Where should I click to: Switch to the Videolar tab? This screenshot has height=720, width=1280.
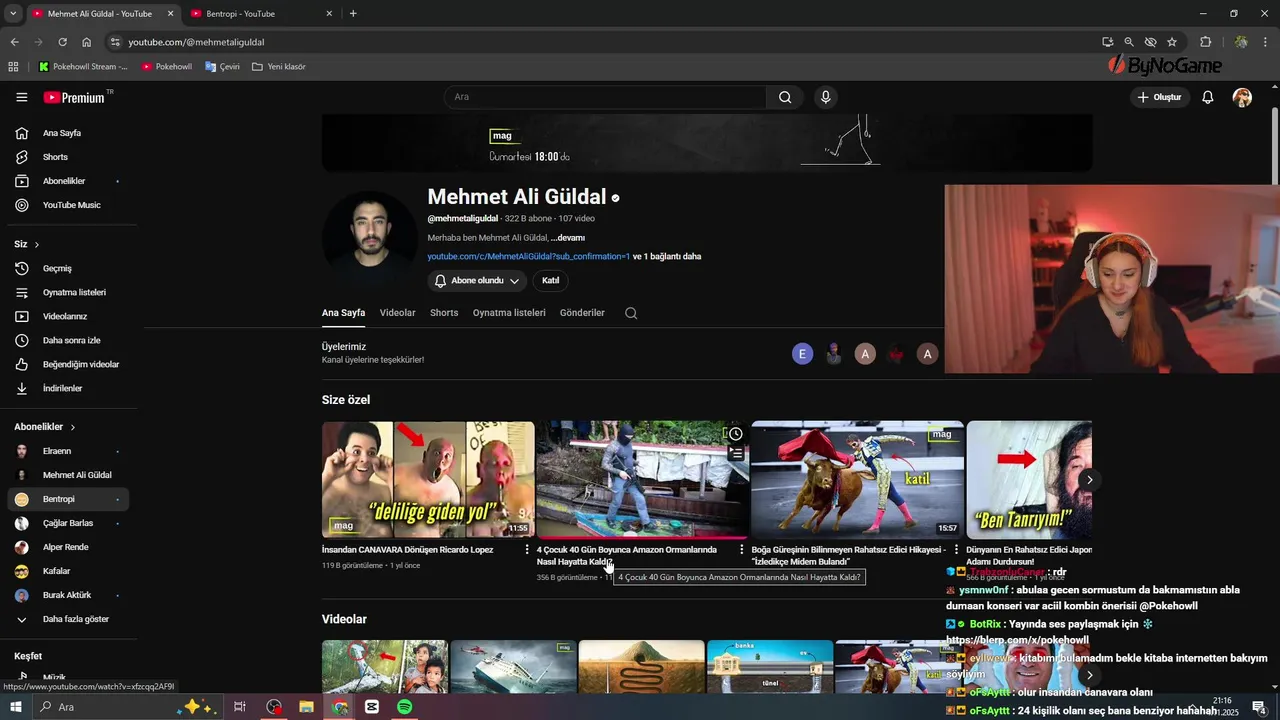coord(397,313)
